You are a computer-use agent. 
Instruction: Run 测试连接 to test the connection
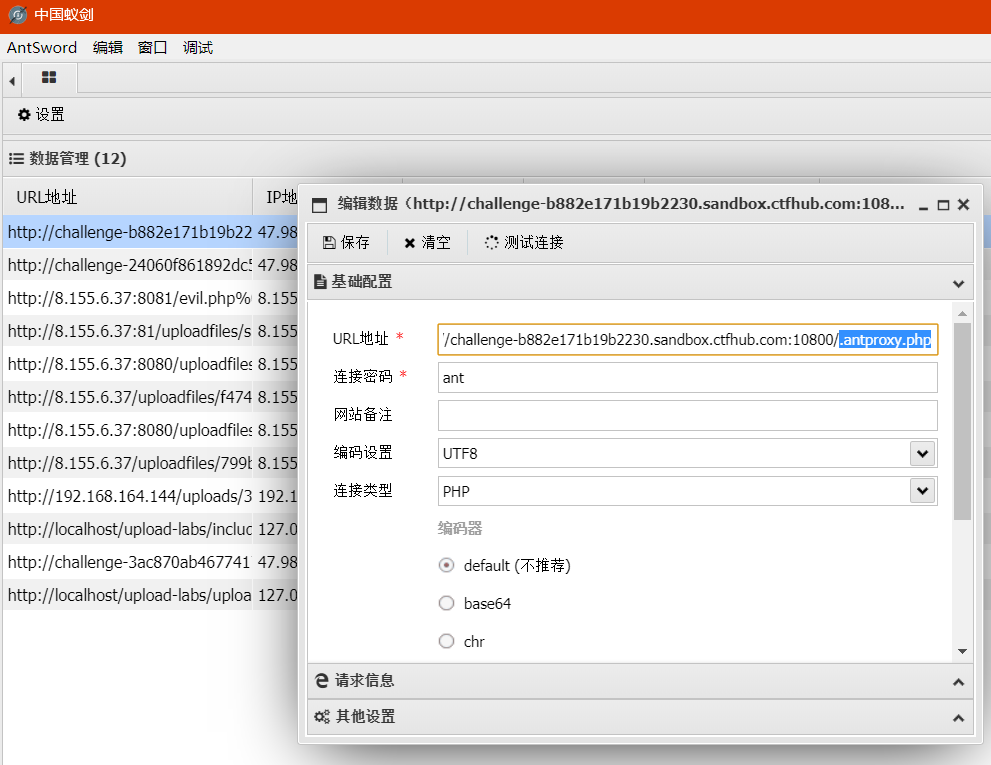[x=490, y=241]
